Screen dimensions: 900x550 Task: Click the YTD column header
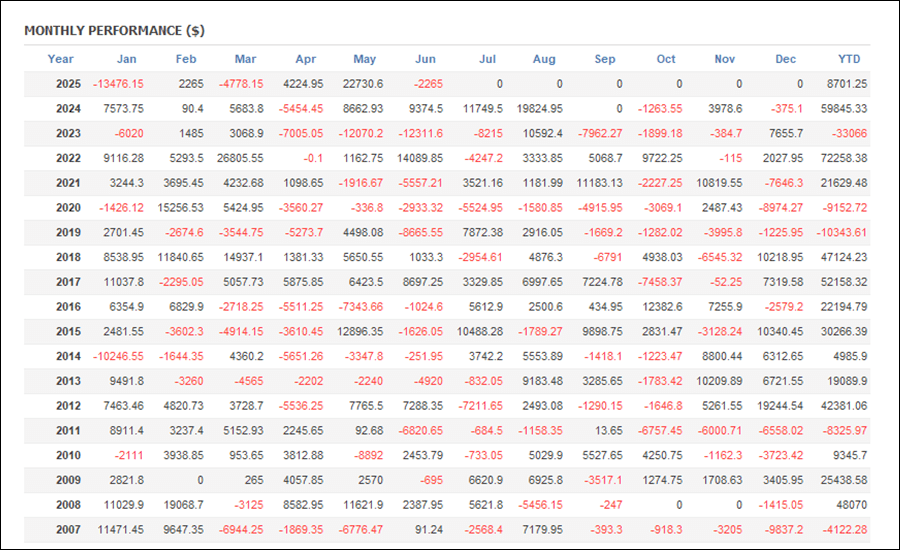[849, 59]
